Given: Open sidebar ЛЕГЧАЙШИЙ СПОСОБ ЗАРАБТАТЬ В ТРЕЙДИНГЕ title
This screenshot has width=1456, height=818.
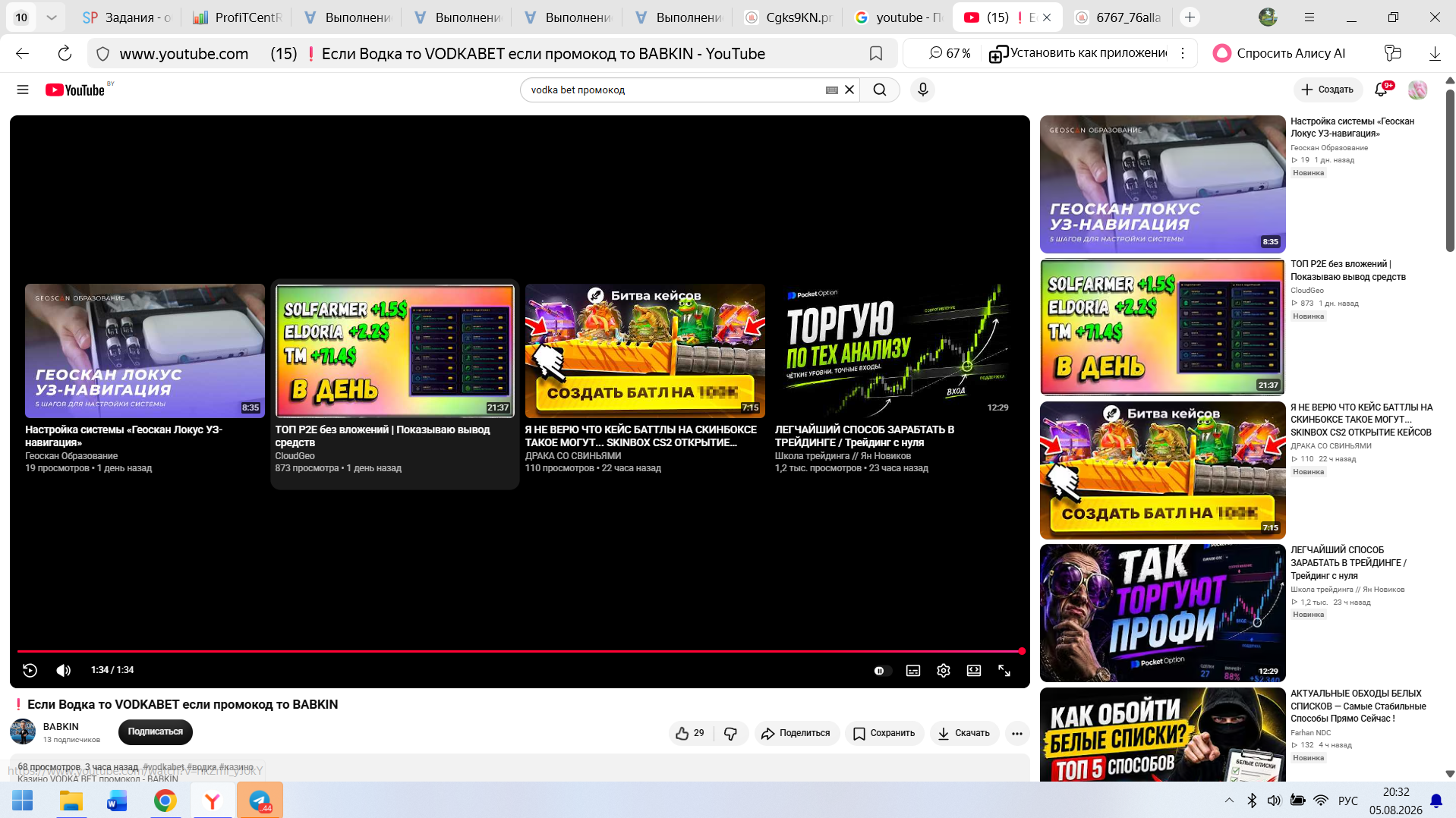Looking at the screenshot, I should (1349, 563).
